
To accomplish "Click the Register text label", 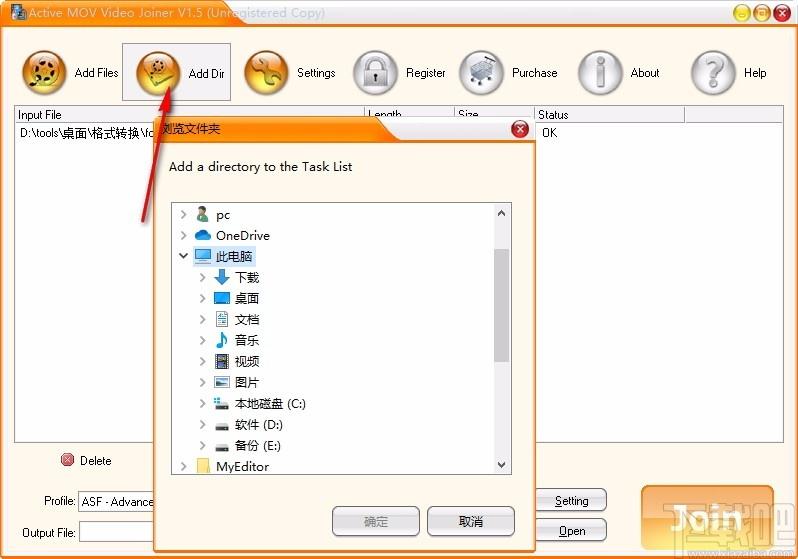I will pos(425,73).
